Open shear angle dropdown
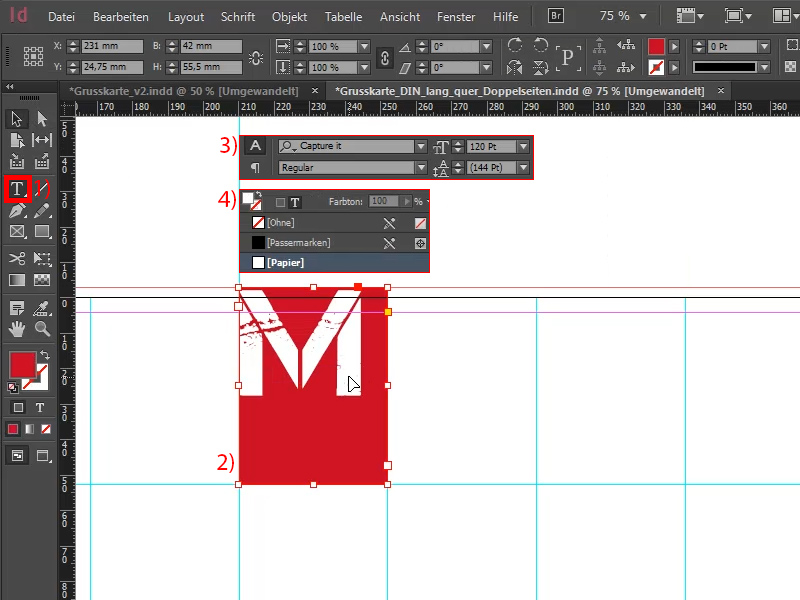The image size is (800, 600). (486, 67)
